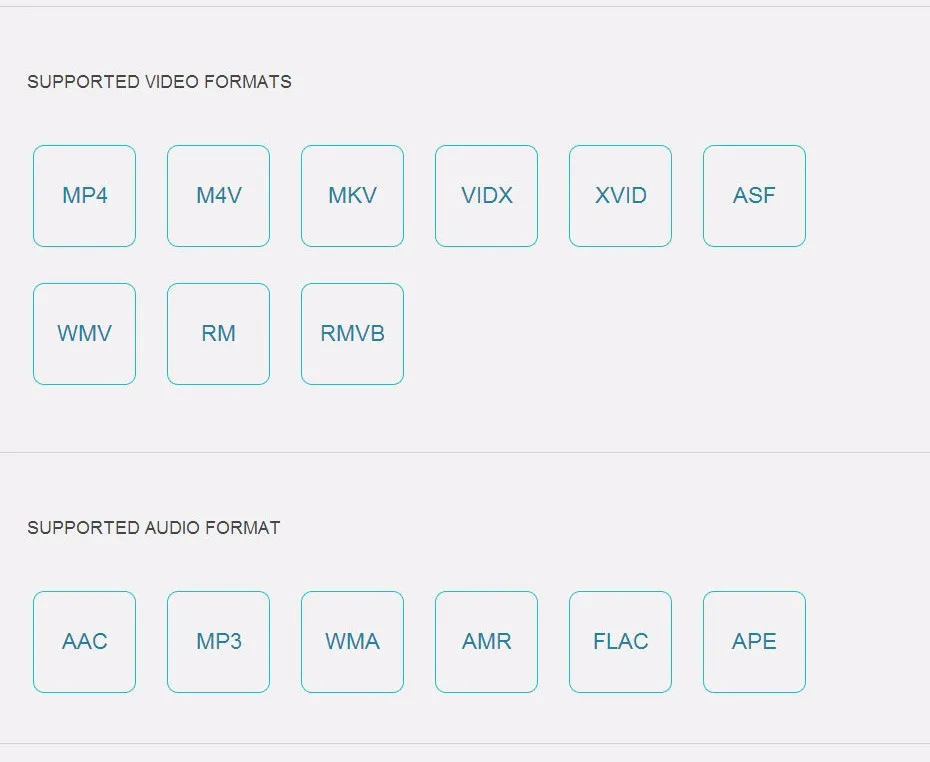930x762 pixels.
Task: Click empty space right of RMVB tile
Action: coord(620,334)
